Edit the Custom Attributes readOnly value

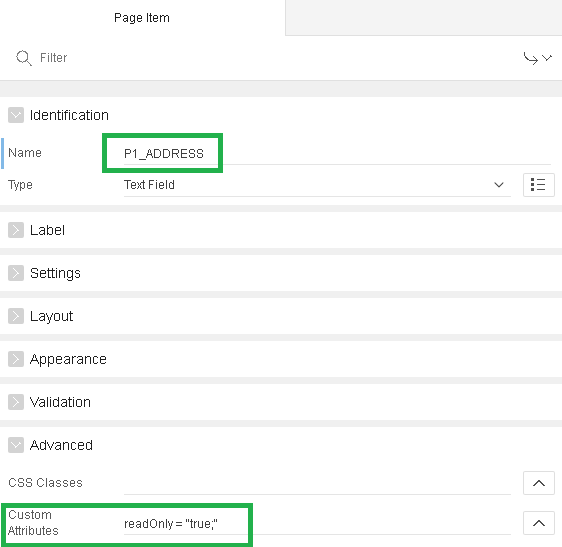coord(317,524)
